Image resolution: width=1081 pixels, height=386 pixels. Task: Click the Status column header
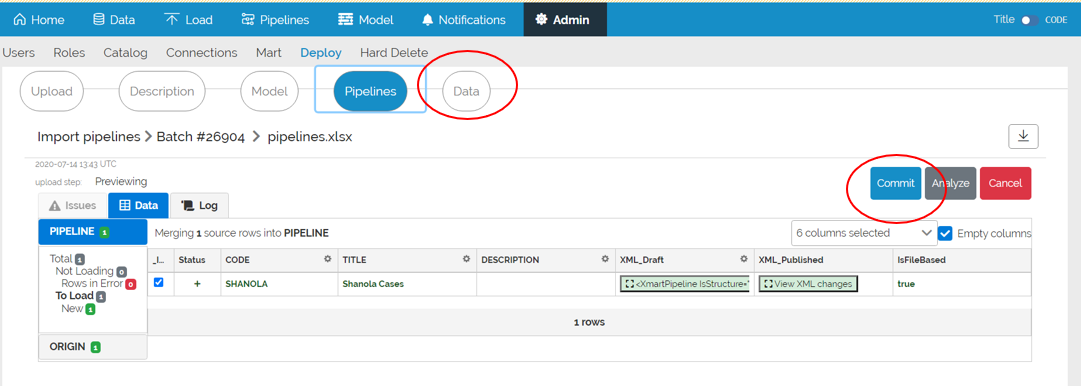pos(192,260)
